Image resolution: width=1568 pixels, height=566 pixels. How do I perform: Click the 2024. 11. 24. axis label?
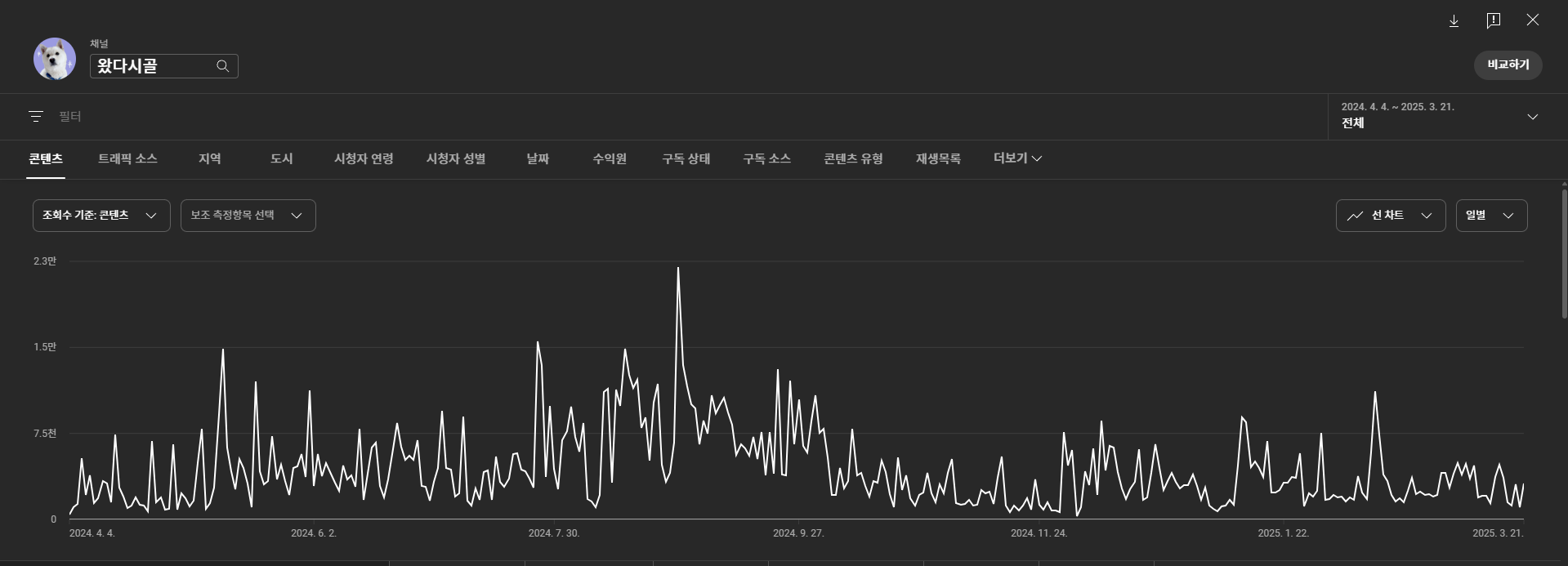click(x=1039, y=533)
